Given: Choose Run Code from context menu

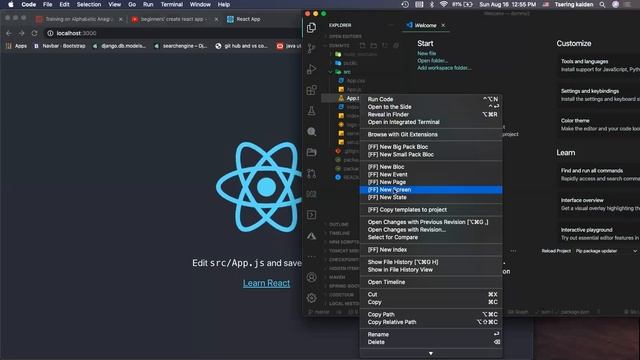Looking at the screenshot, I should pyautogui.click(x=431, y=99).
